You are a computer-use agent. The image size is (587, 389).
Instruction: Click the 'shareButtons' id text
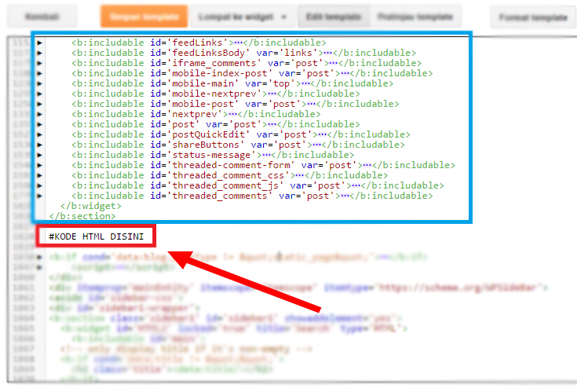pyautogui.click(x=206, y=145)
